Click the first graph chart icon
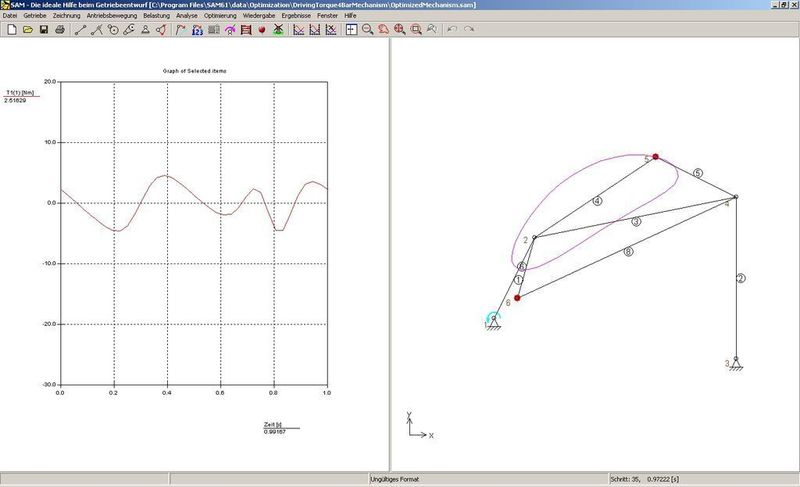This screenshot has height=487, width=800. [298, 30]
